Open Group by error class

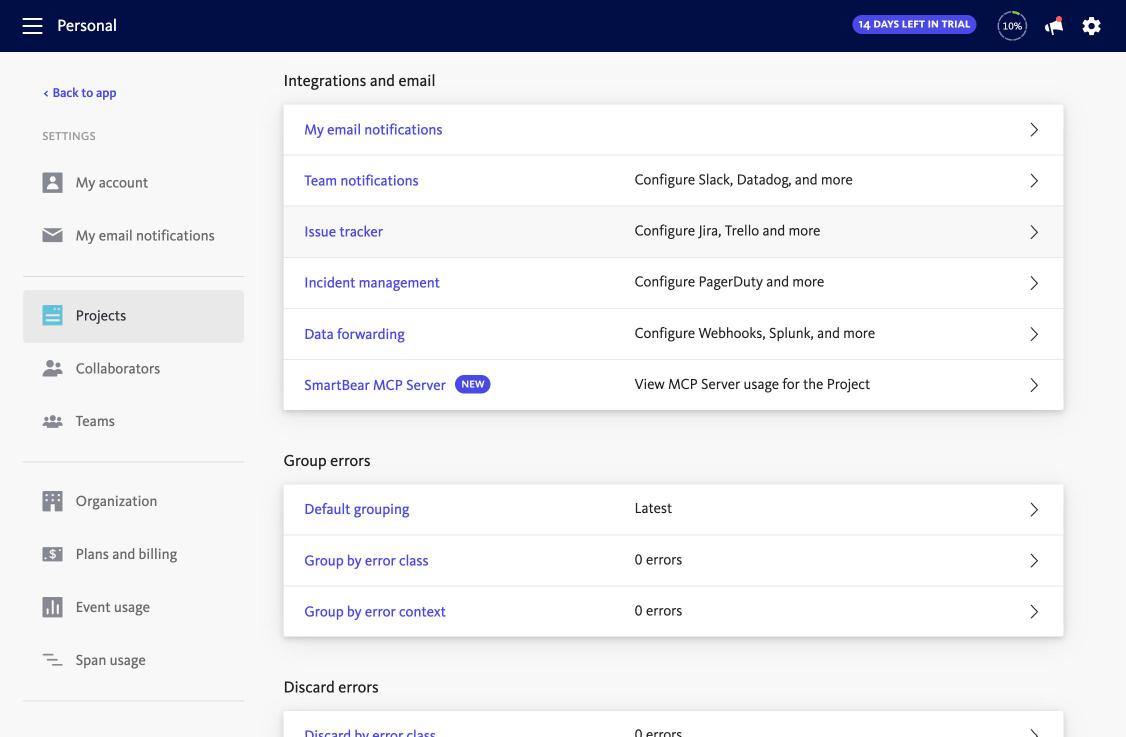click(366, 560)
